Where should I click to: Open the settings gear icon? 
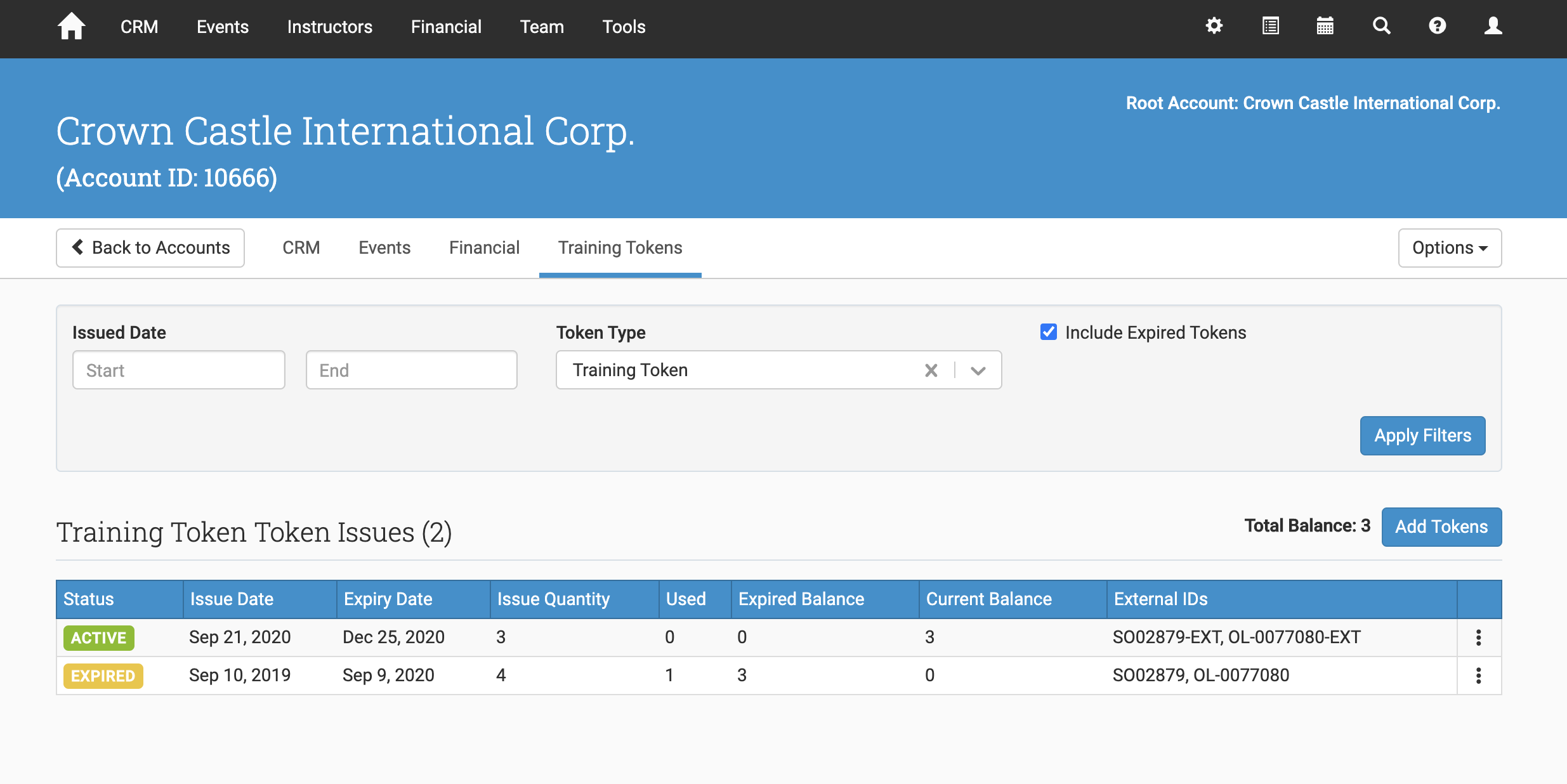click(x=1214, y=26)
